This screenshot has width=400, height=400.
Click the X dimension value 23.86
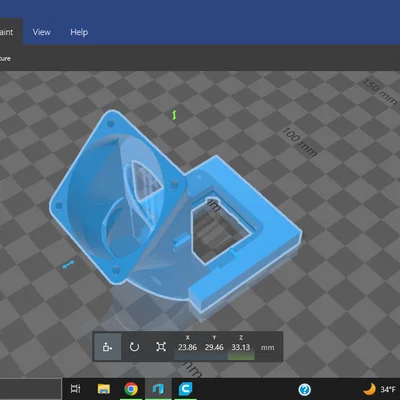(187, 347)
